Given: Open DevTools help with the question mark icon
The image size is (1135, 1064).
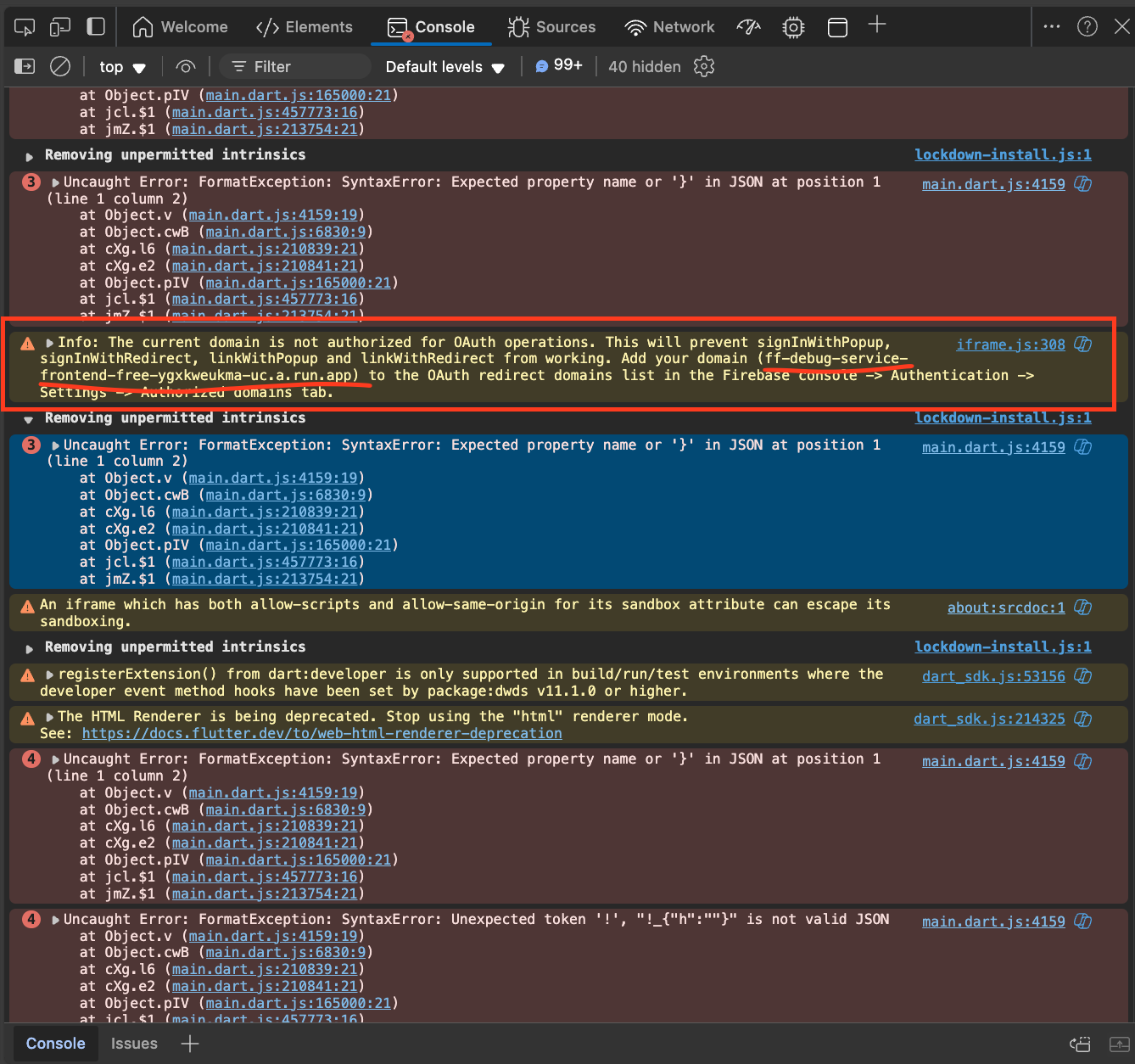Looking at the screenshot, I should (1087, 26).
